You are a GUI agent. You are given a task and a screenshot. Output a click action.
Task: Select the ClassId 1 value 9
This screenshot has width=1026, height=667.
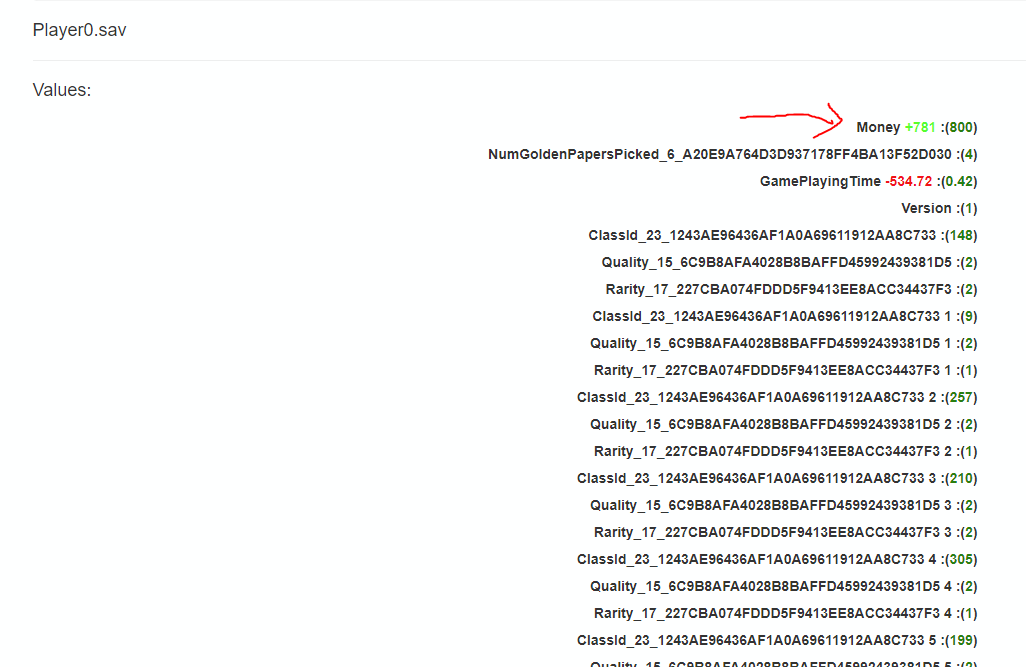point(967,316)
